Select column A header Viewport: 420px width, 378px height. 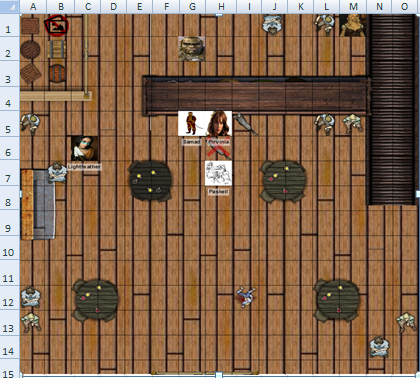pyautogui.click(x=33, y=6)
